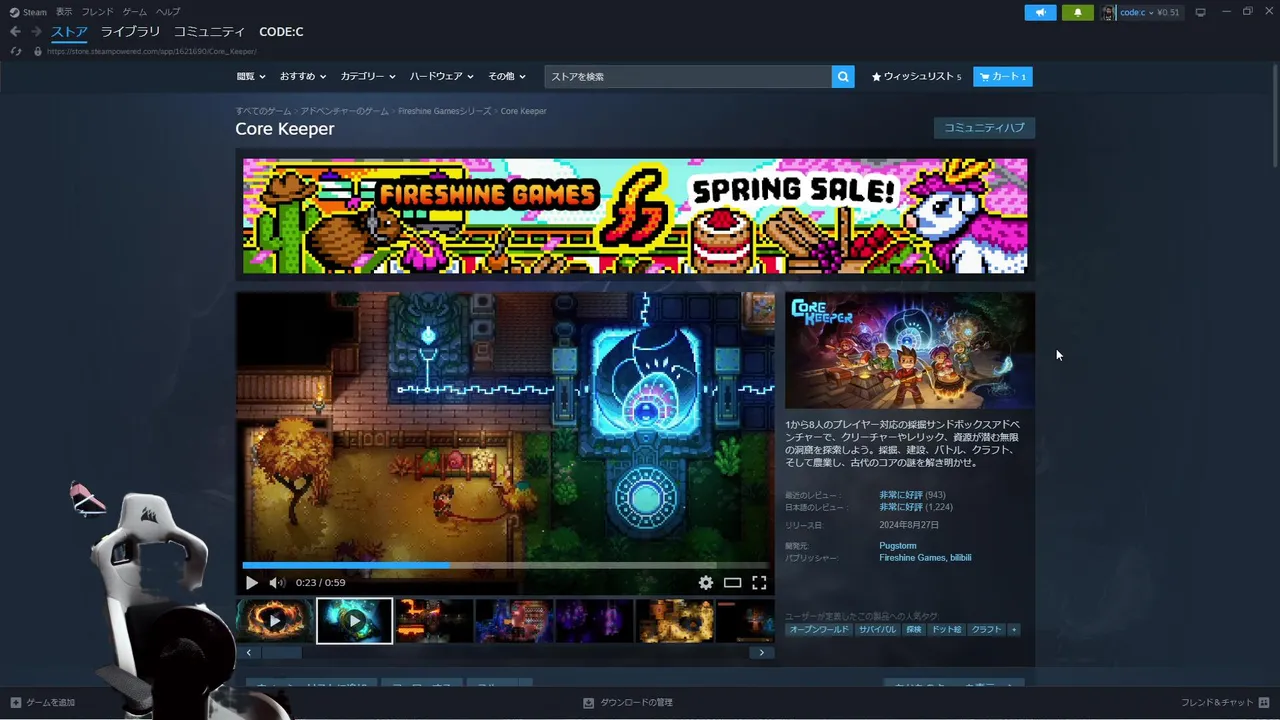The image size is (1280, 720).
Task: Click breadcrumb Fireshine Gamesシリーズ
Action: [x=445, y=111]
